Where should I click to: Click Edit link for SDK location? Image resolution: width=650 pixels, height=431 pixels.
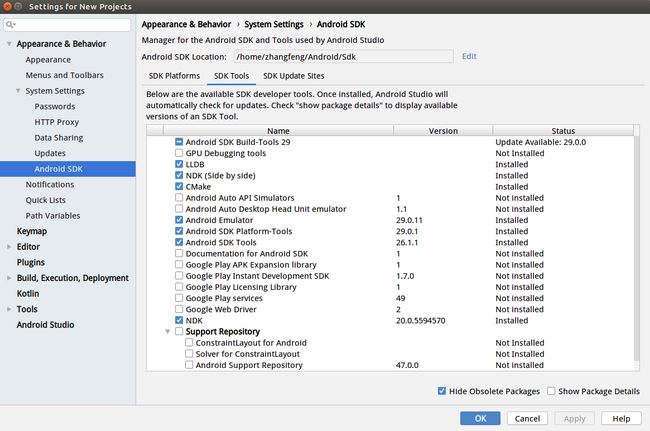click(469, 56)
